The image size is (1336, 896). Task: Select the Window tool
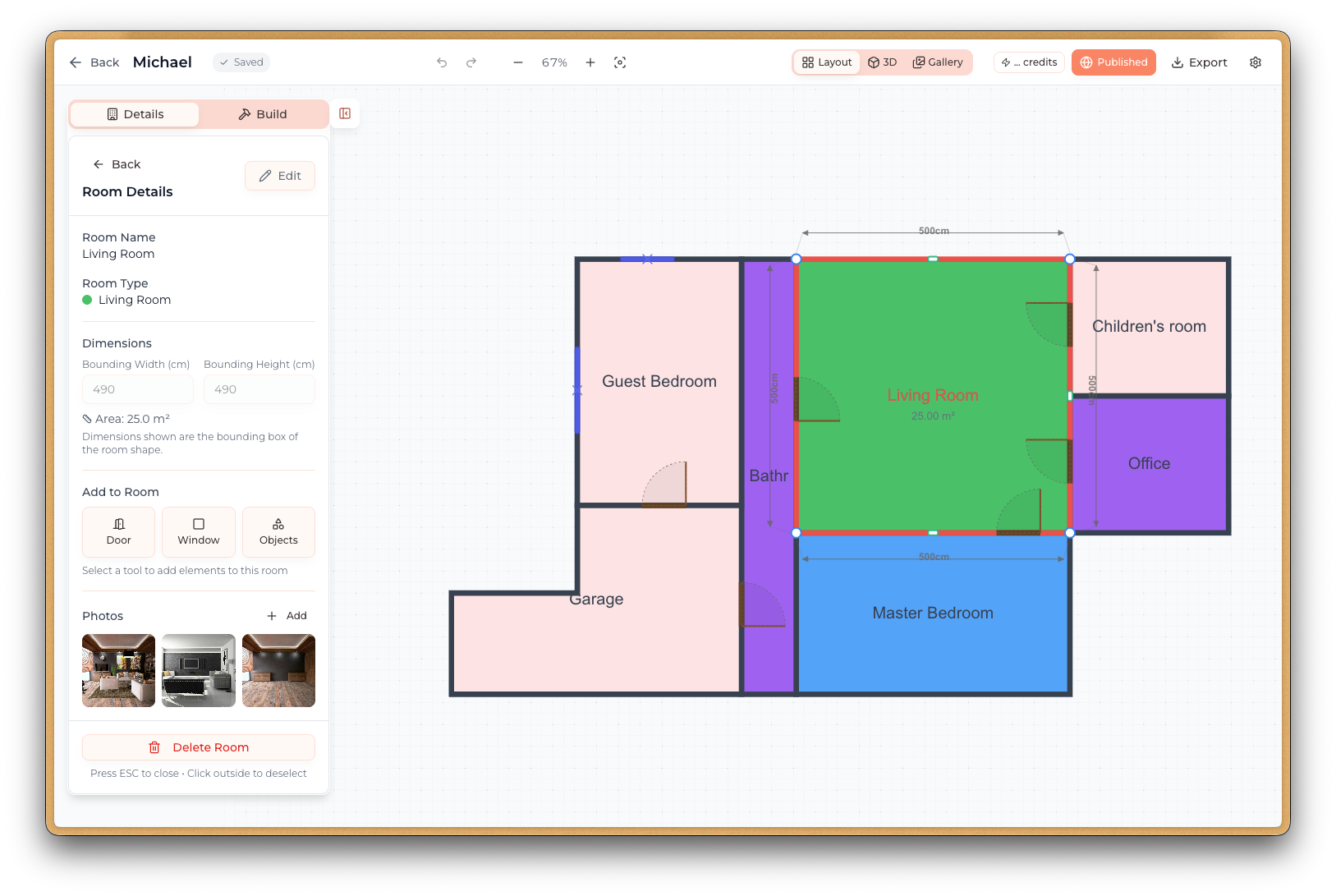[x=198, y=531]
